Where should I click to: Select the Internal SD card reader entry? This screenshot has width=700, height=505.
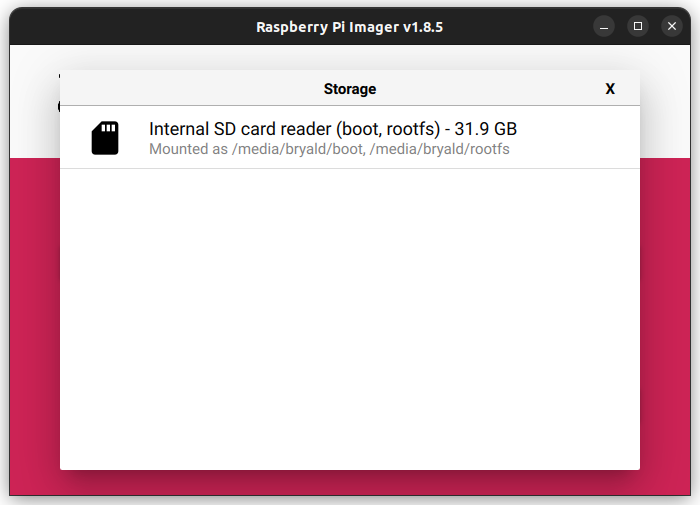(350, 138)
